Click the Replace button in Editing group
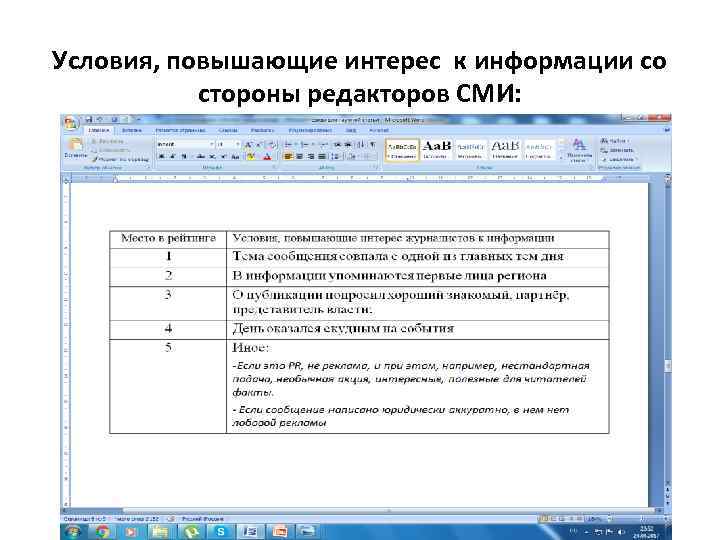The image size is (720, 540). [618, 150]
